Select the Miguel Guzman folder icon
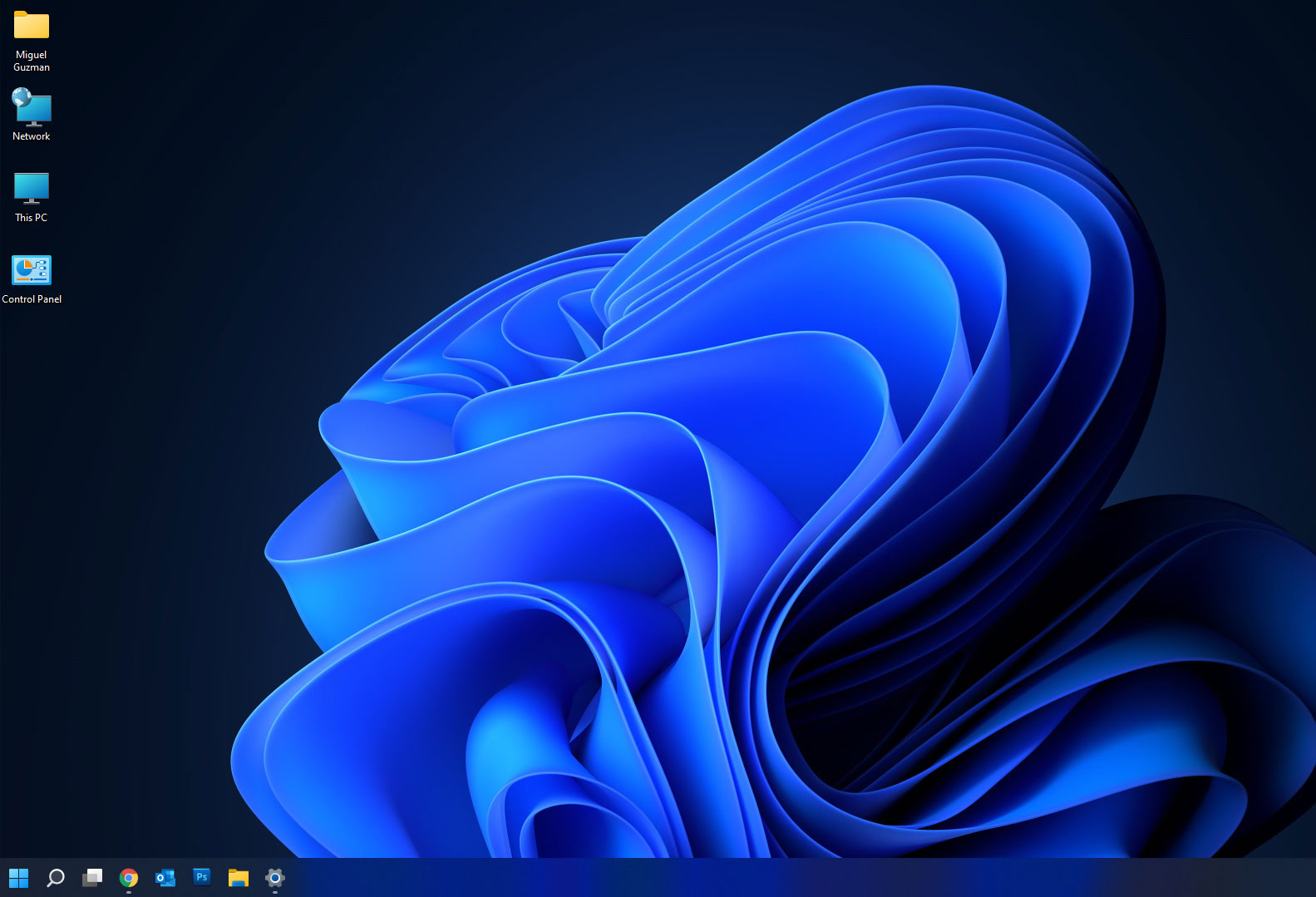The image size is (1316, 897). pos(32,26)
